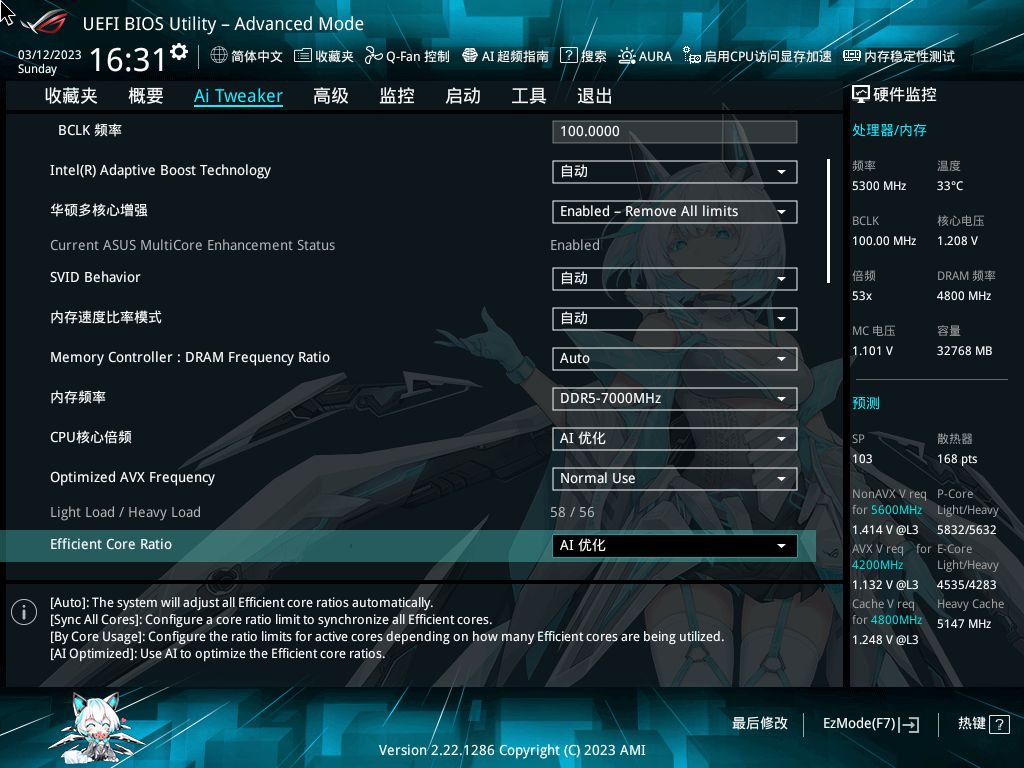Open the 工具 menu tab

[527, 95]
